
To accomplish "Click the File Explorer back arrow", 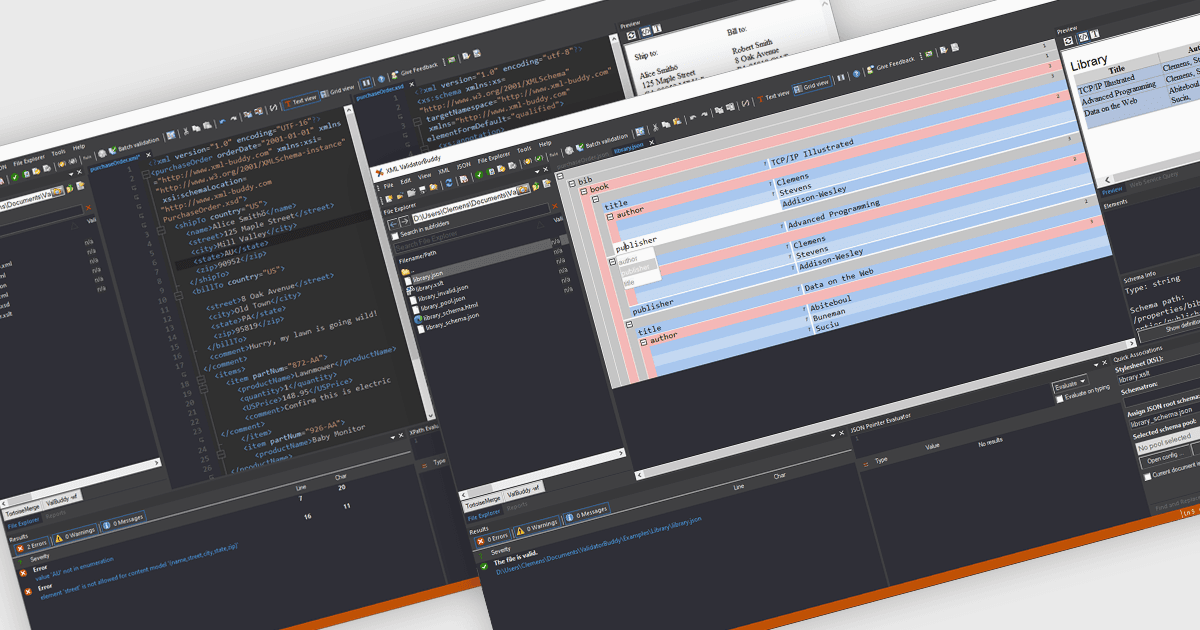I will pyautogui.click(x=393, y=224).
